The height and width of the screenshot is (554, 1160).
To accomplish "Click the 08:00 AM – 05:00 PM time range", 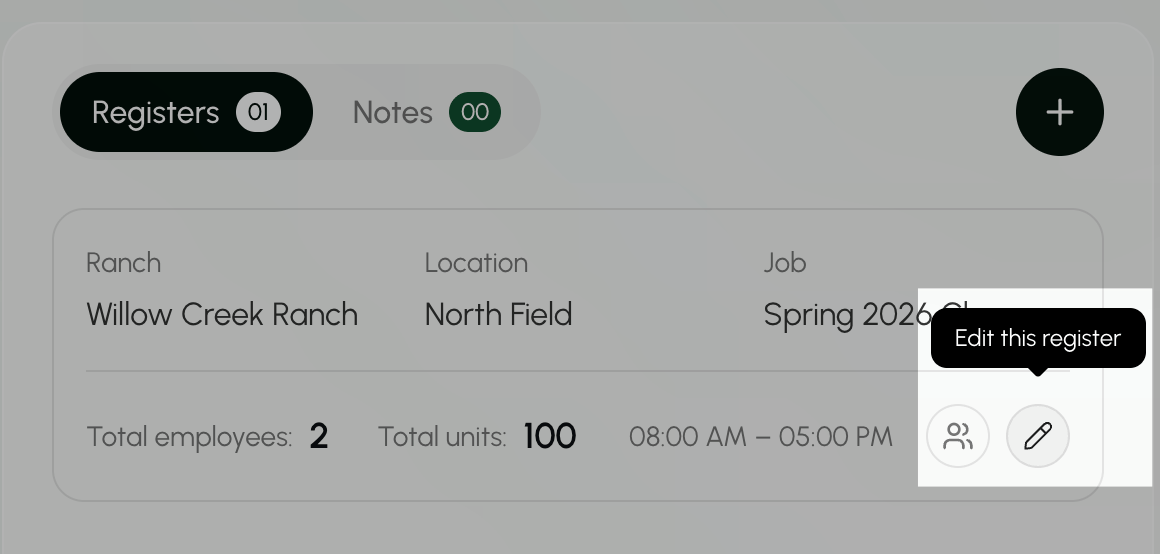I will 761,437.
